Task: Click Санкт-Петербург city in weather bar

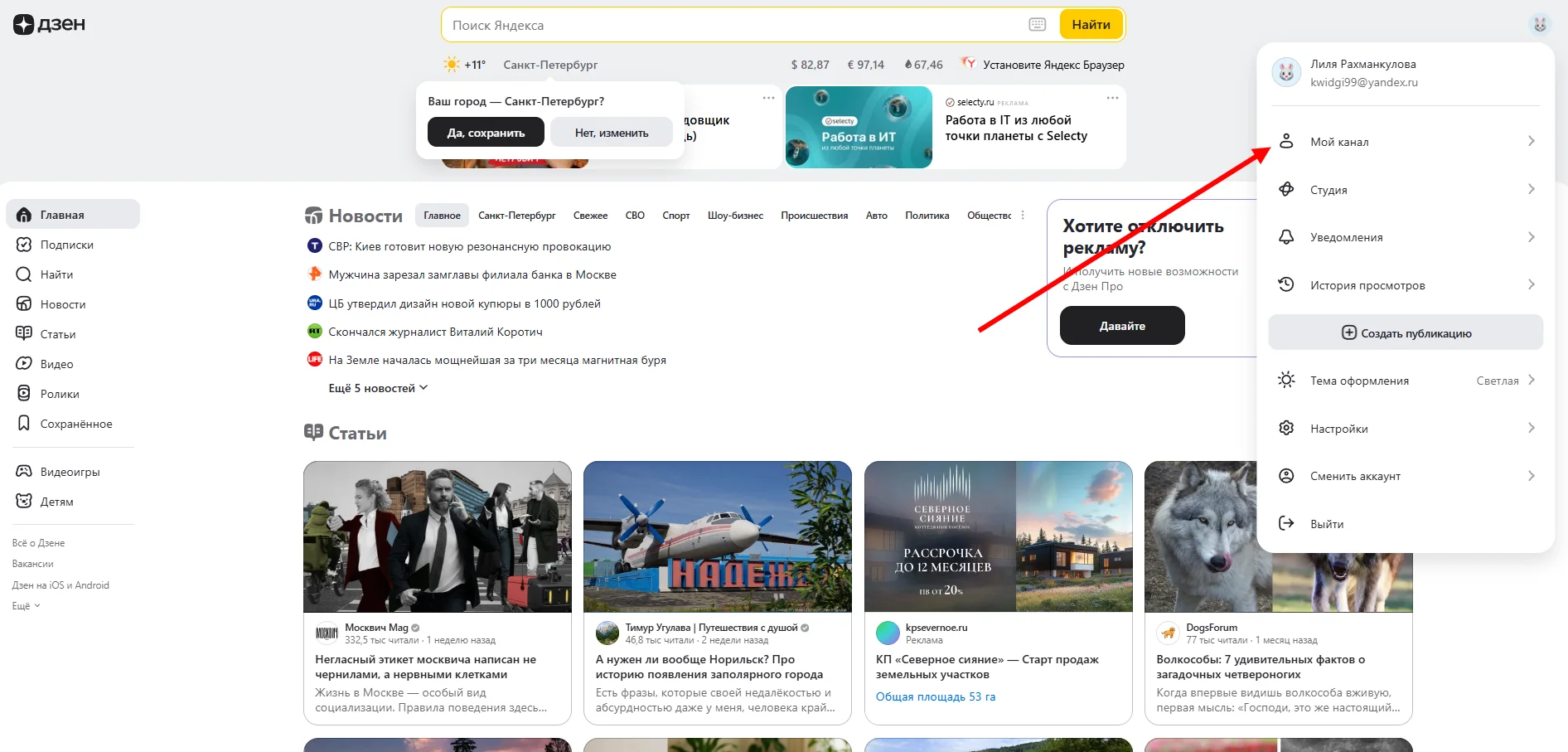Action: (550, 65)
